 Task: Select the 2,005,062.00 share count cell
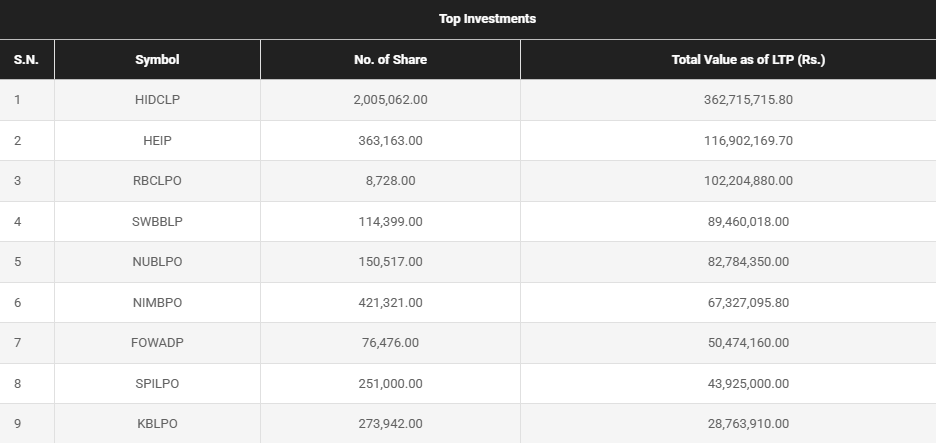390,100
